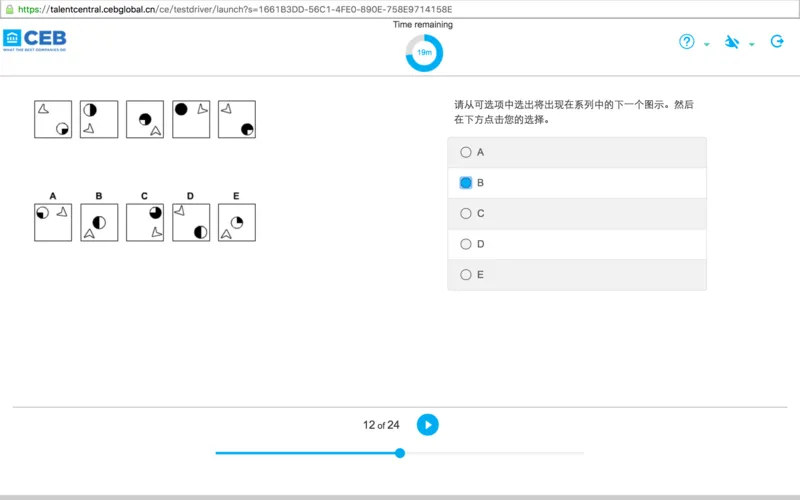Click answer figure D thumbnail
Image resolution: width=800 pixels, height=500 pixels.
pyautogui.click(x=191, y=222)
